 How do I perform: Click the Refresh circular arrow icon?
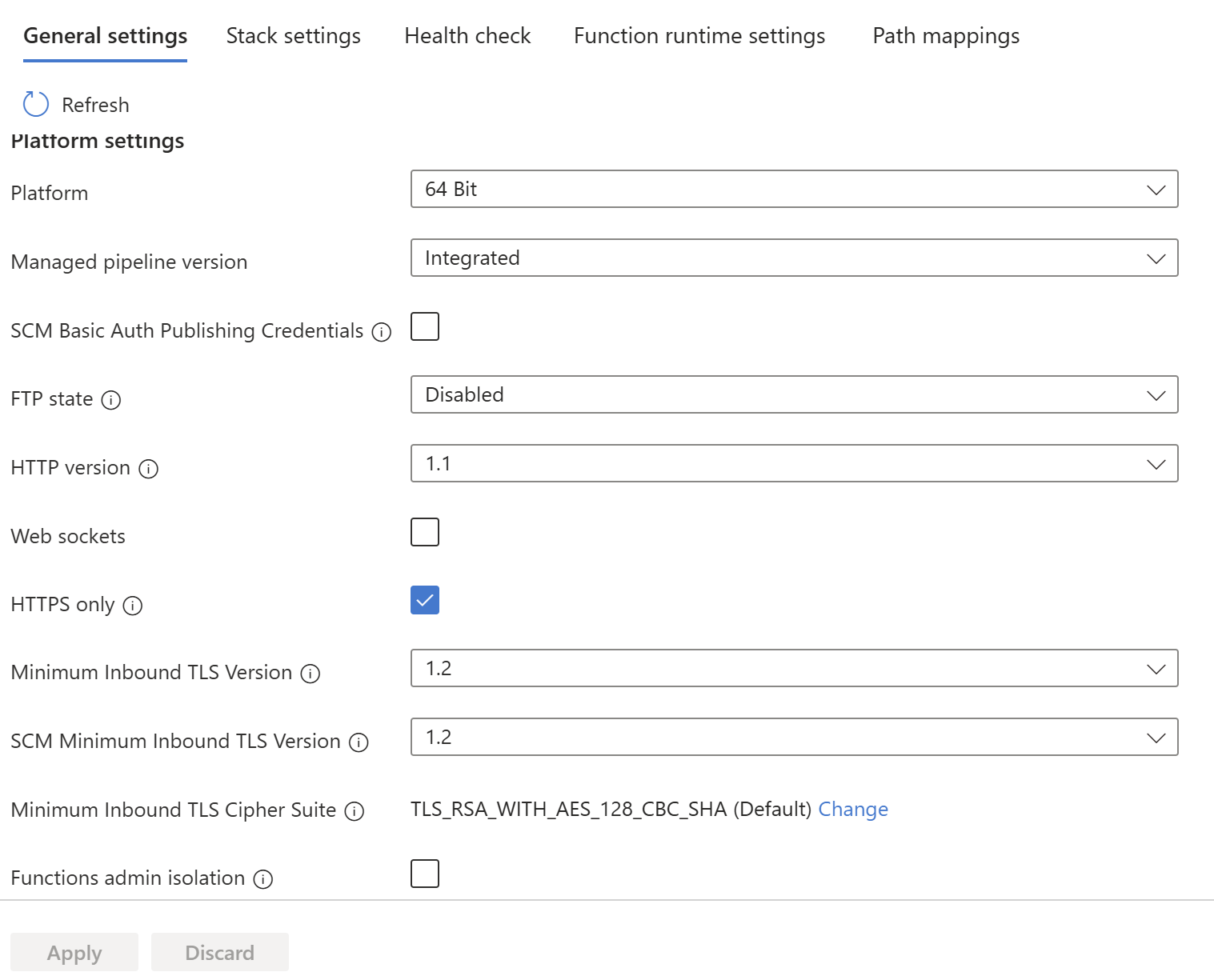tap(36, 104)
